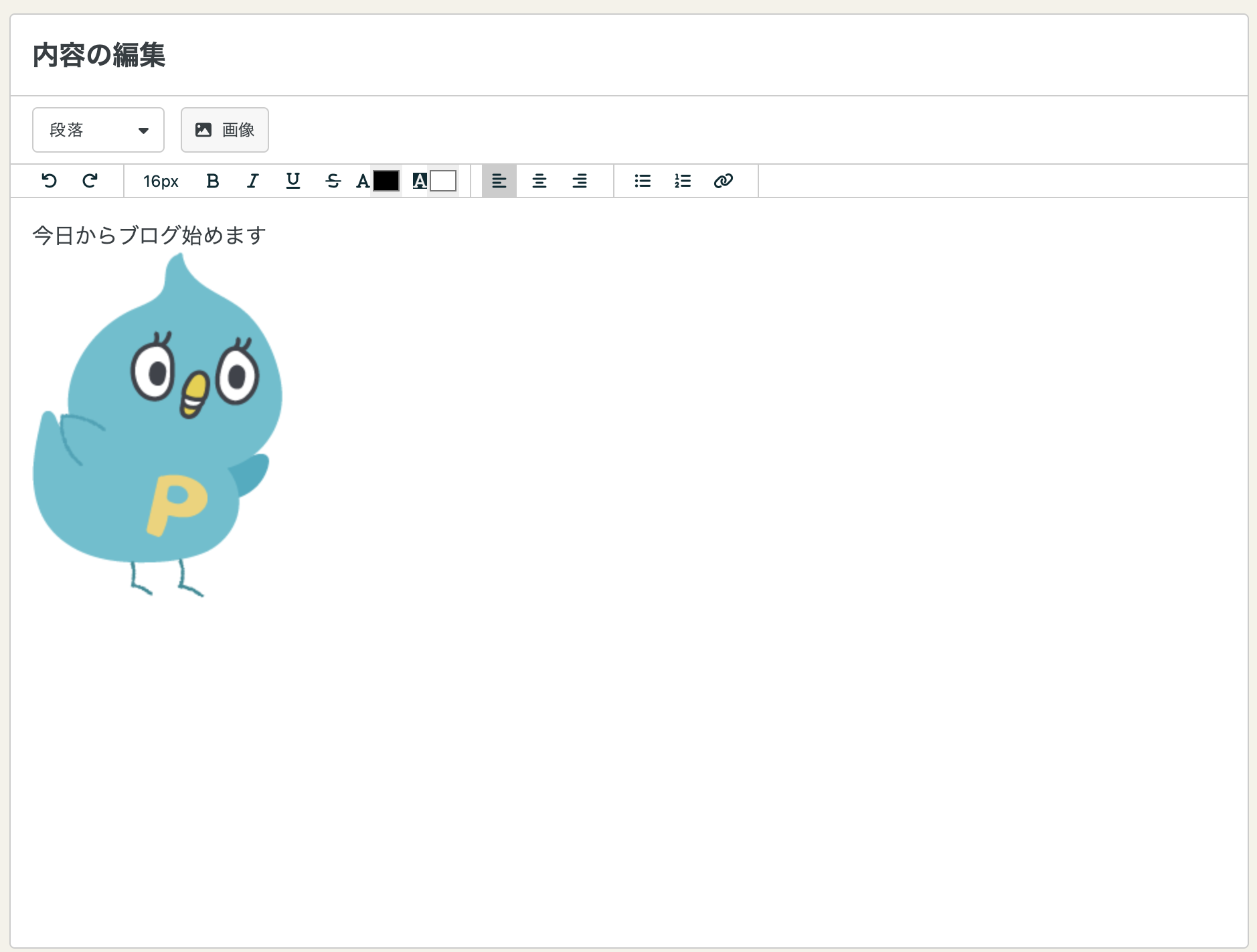Open the 段落 paragraph style dropdown
The height and width of the screenshot is (952, 1257).
[98, 130]
